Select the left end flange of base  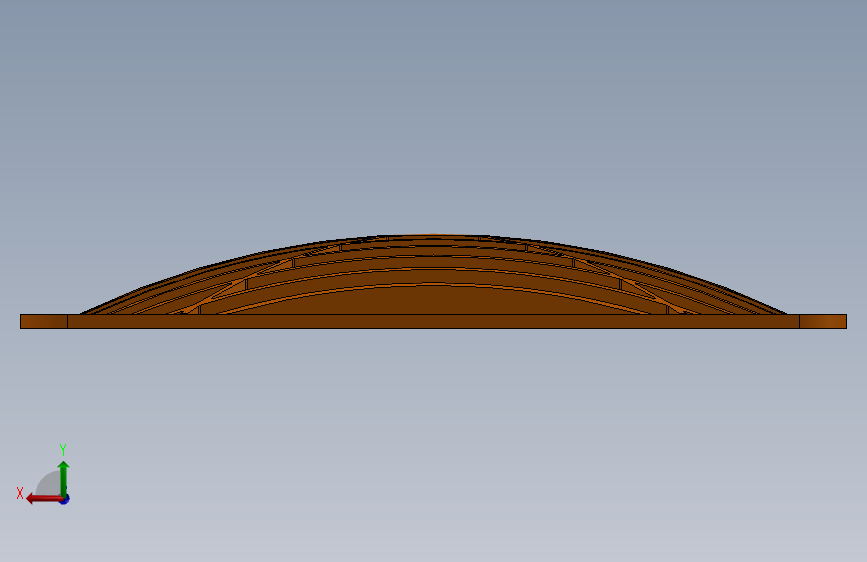[44, 321]
